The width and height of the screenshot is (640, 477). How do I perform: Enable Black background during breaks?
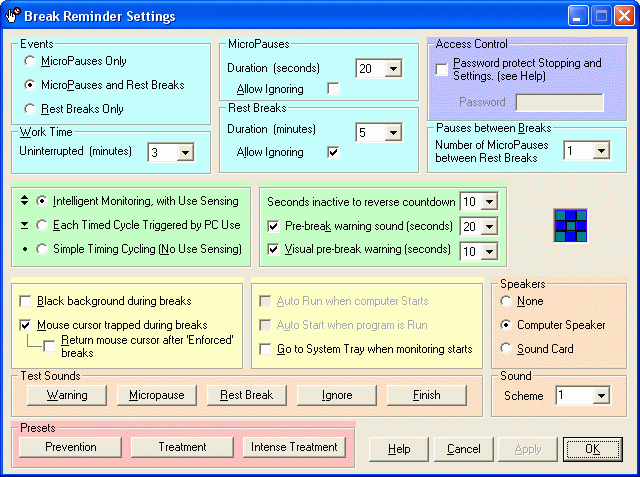(25, 302)
